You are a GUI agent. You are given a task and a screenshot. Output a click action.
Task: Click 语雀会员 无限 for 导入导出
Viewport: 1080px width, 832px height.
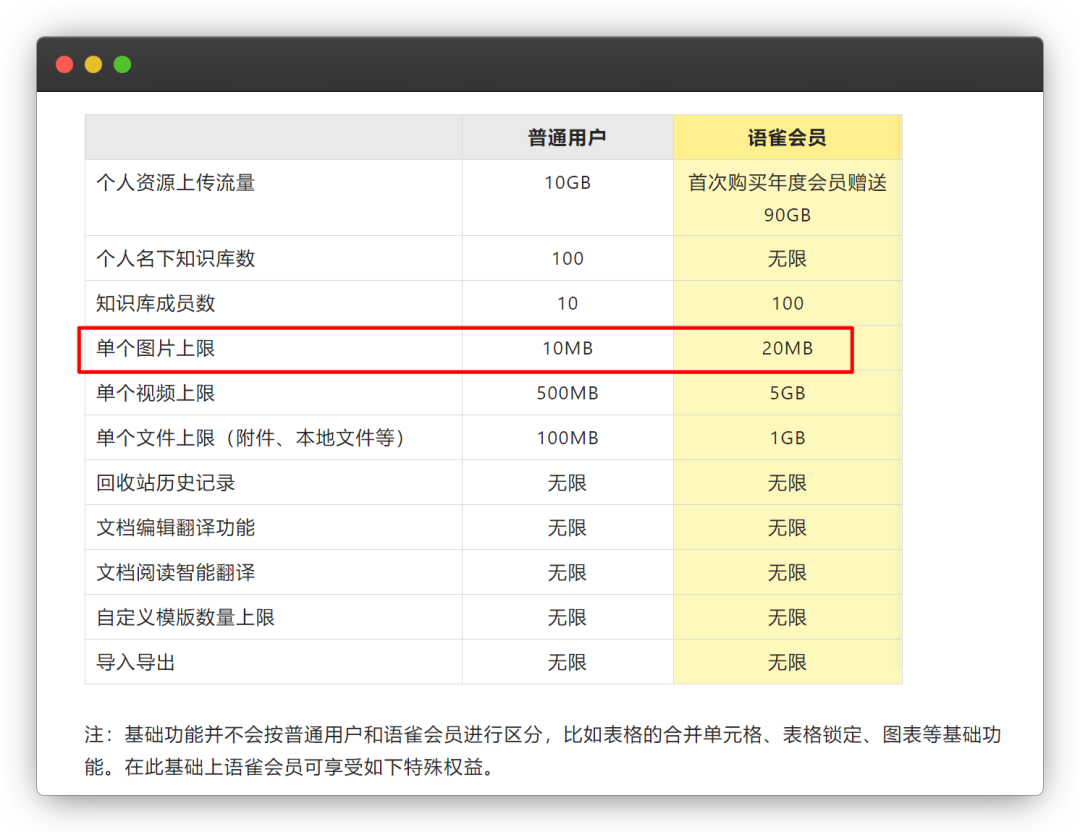(x=787, y=662)
